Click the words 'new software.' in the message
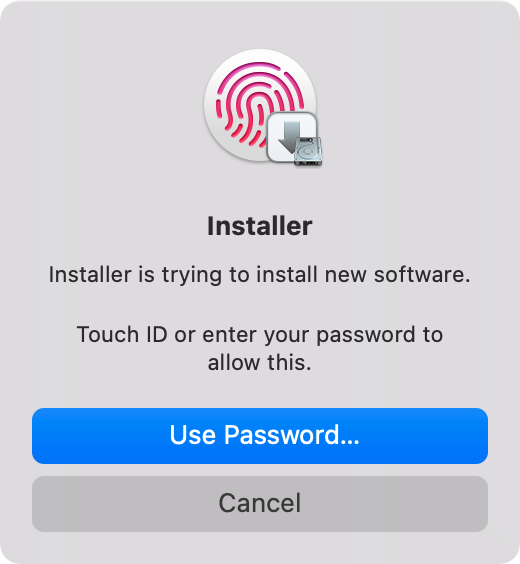 (398, 275)
